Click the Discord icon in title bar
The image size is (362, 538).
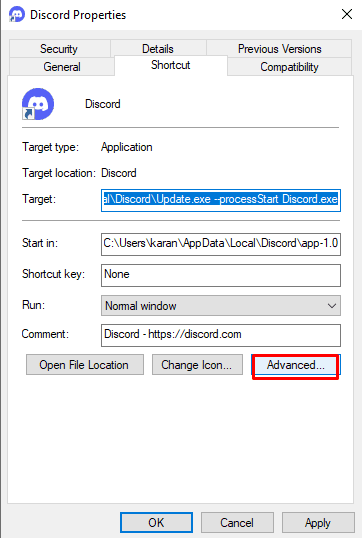16,15
